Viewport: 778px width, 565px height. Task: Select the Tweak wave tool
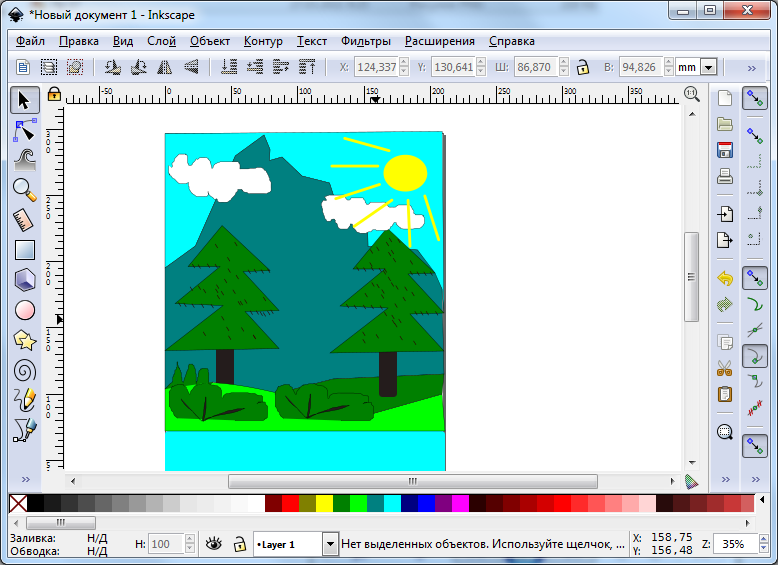click(24, 160)
